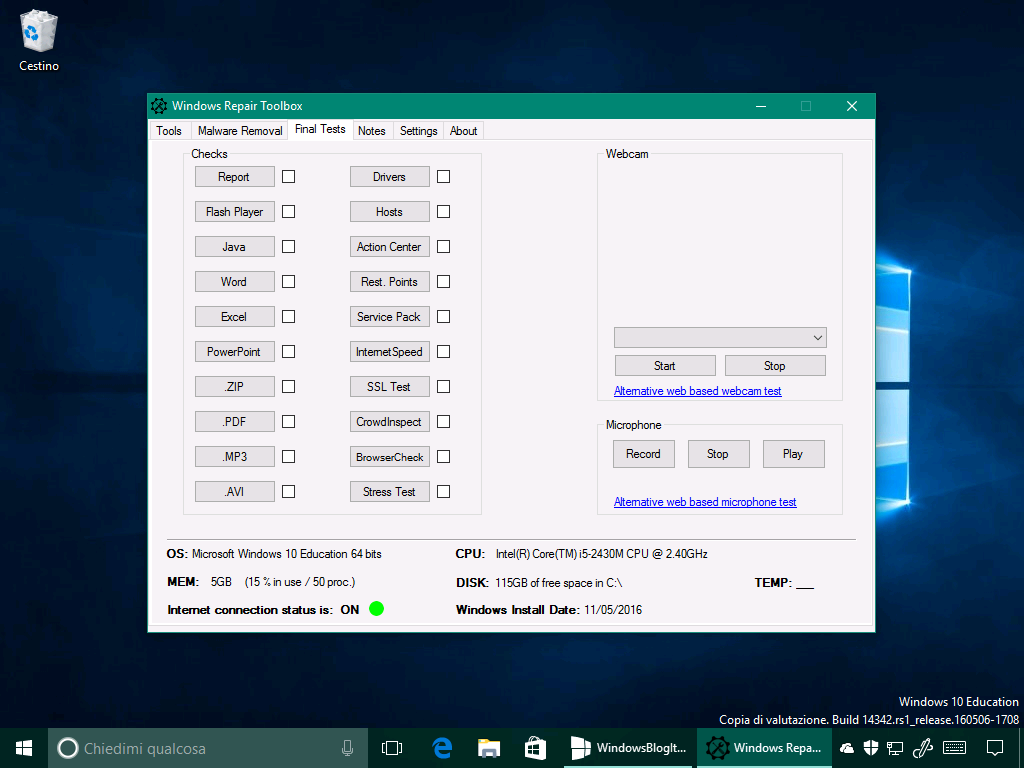Click the network tray icon
The image size is (1024, 768).
pos(895,748)
